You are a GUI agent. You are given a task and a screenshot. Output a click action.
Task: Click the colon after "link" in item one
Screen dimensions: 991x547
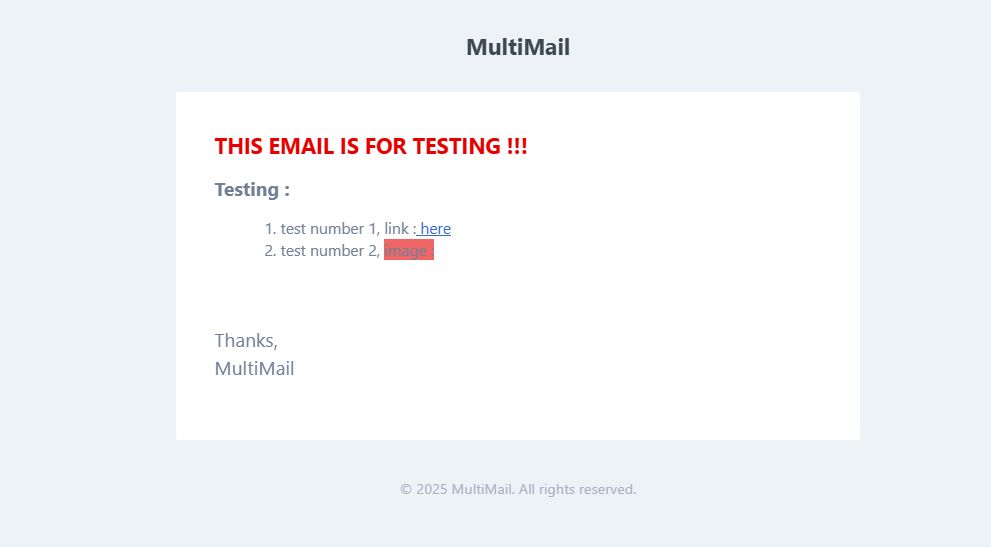tap(414, 229)
